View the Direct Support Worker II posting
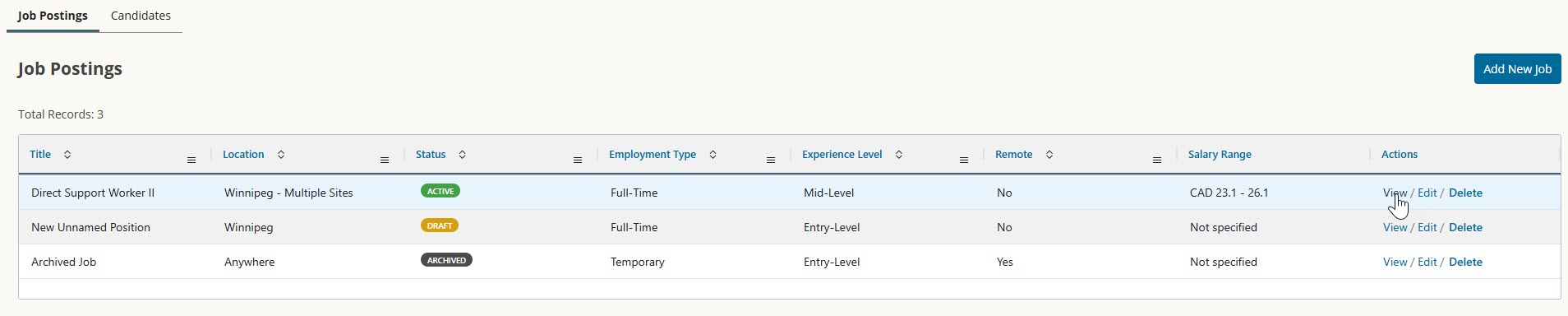 (1395, 193)
